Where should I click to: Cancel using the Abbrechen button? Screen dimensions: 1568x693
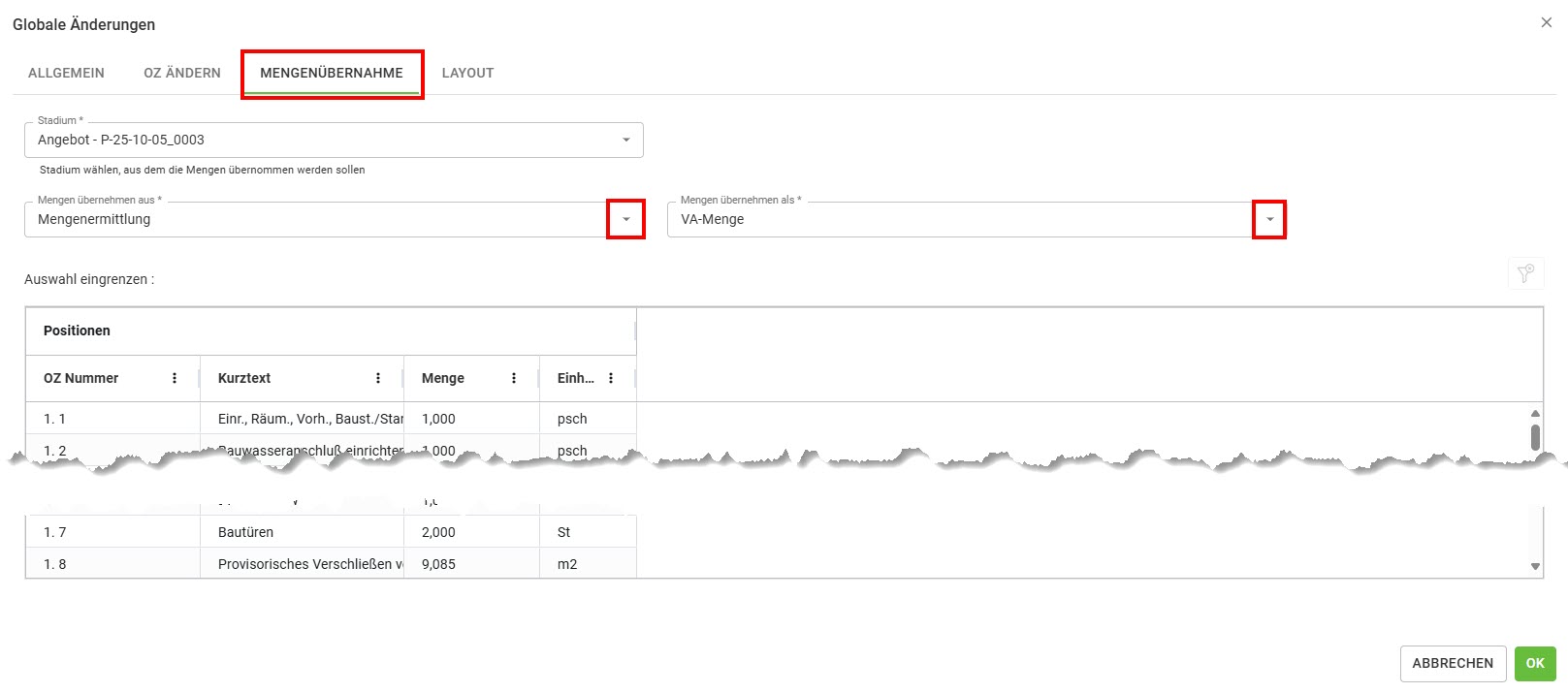click(1452, 663)
